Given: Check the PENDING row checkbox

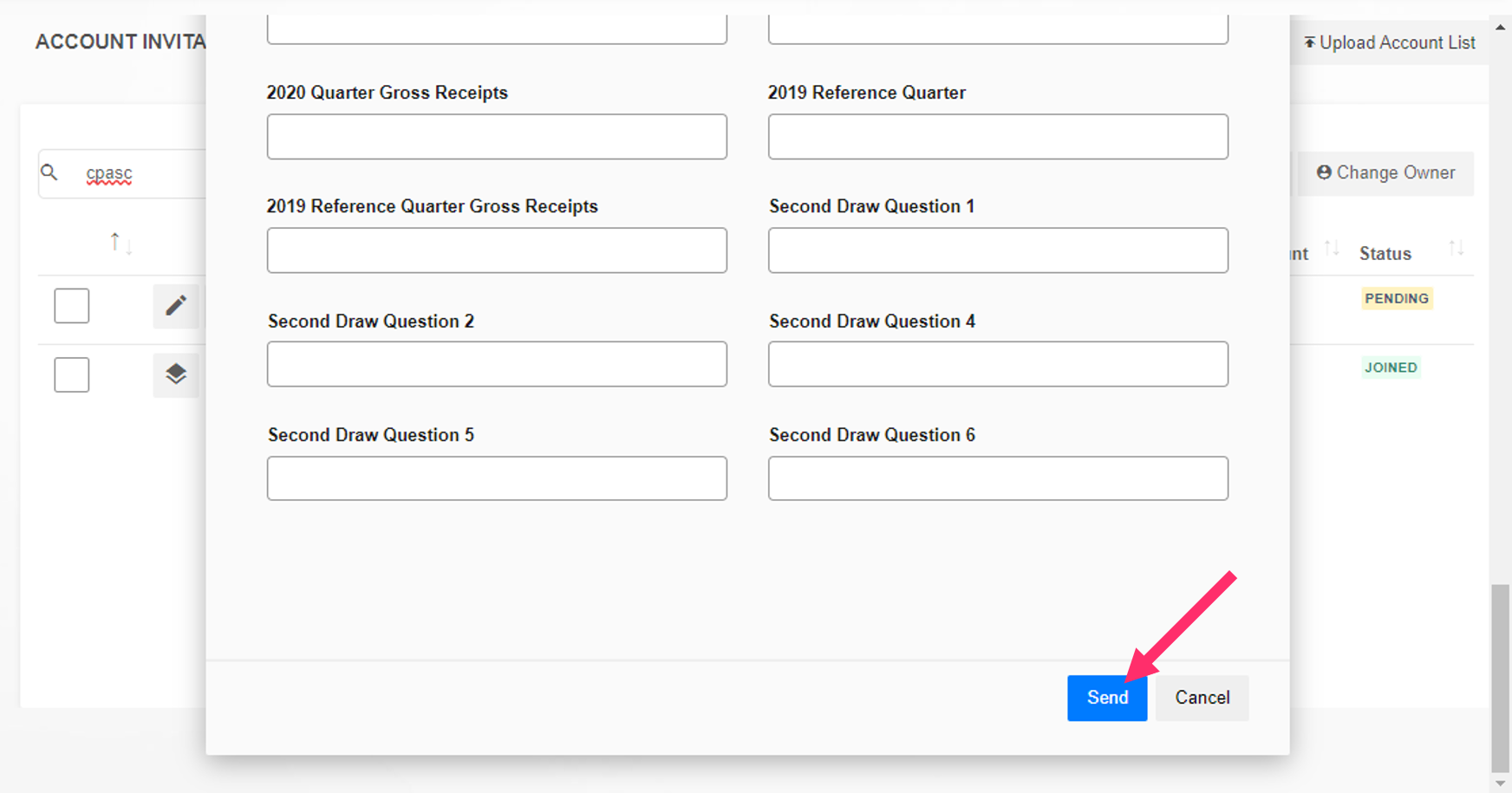Looking at the screenshot, I should pyautogui.click(x=72, y=305).
